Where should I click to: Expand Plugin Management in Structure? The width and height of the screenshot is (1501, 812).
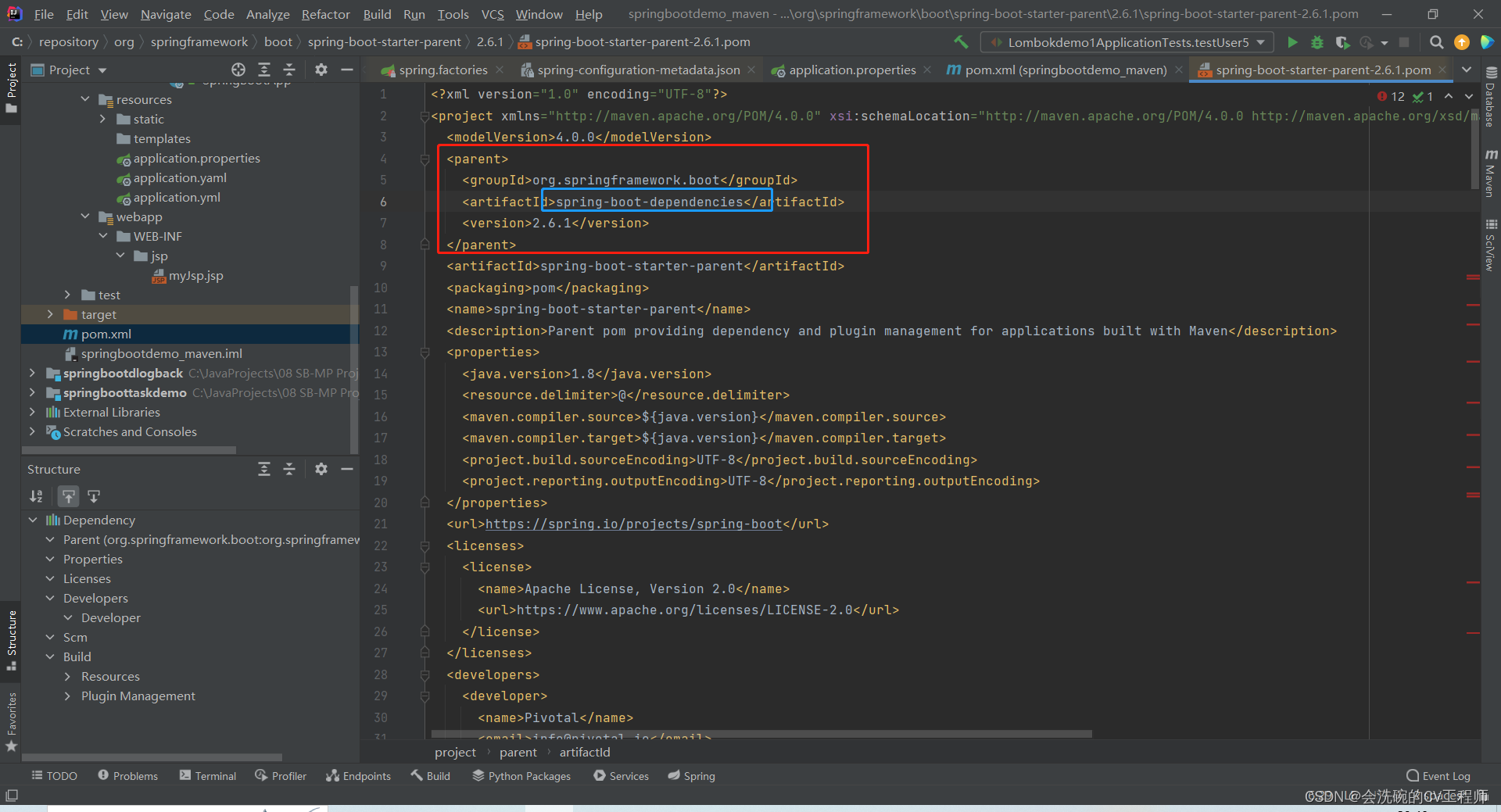67,696
